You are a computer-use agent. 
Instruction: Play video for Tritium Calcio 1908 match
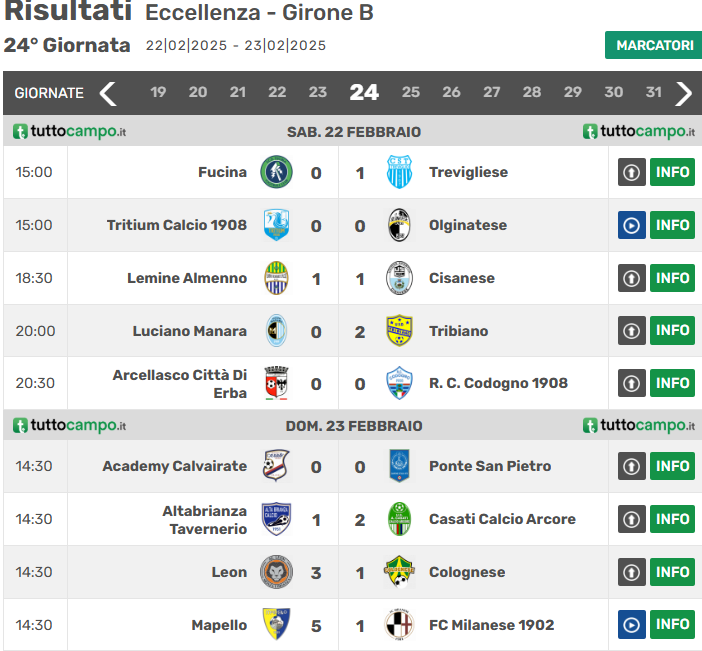tap(631, 225)
